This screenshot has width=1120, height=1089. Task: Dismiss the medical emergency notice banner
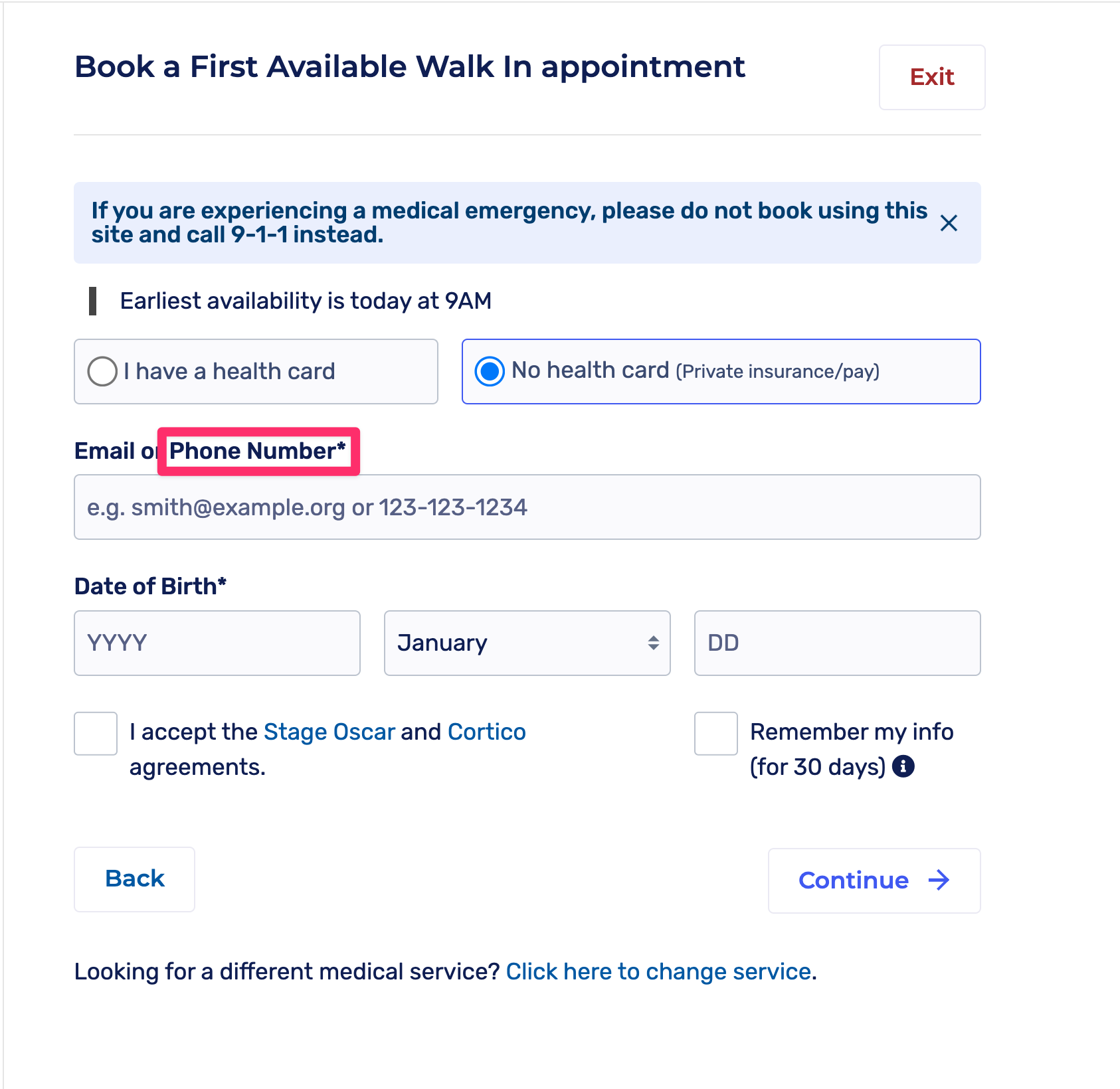pos(949,223)
